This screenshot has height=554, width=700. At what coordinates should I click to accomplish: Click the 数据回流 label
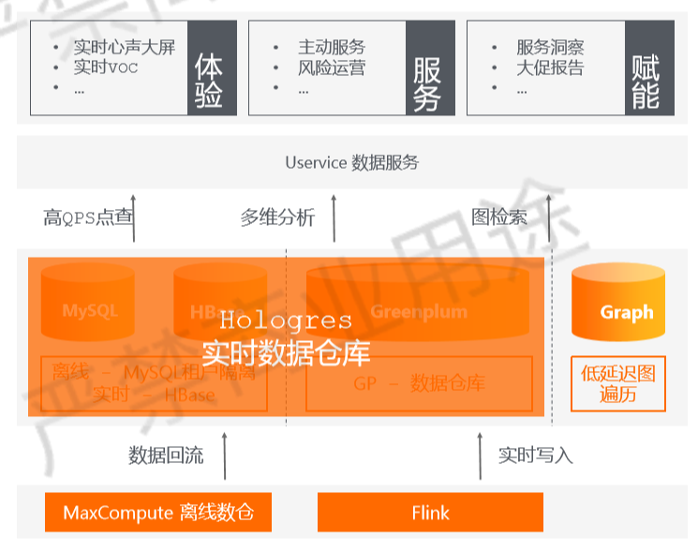pos(166,455)
